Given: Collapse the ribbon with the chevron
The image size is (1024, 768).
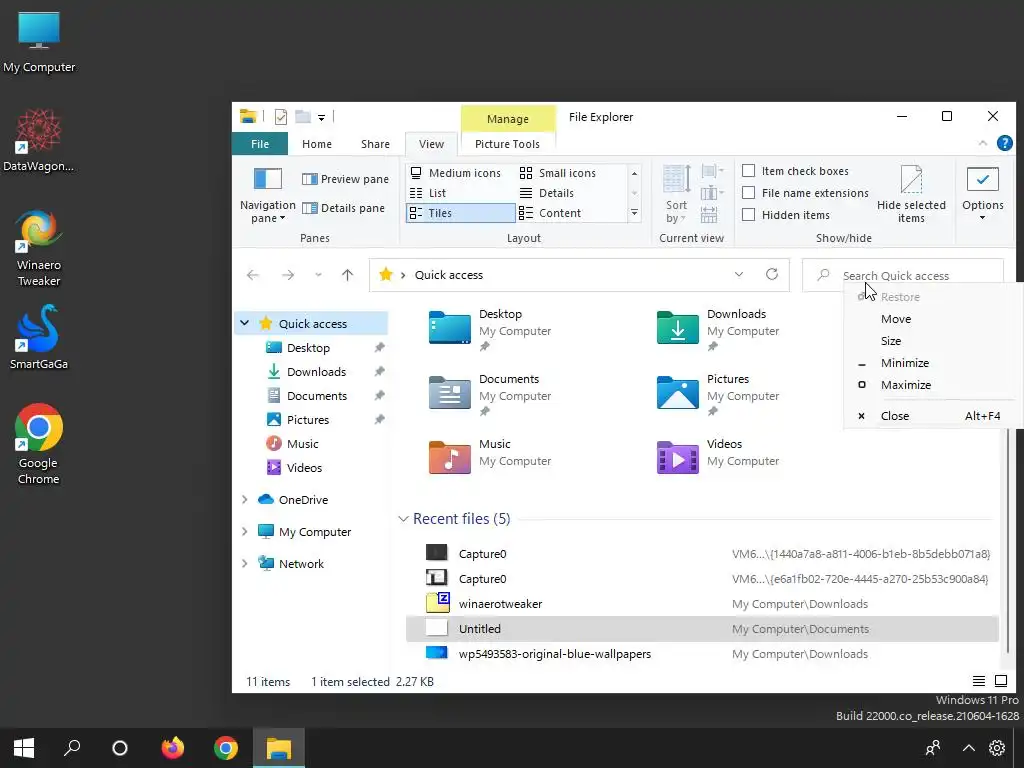Looking at the screenshot, I should coord(982,143).
